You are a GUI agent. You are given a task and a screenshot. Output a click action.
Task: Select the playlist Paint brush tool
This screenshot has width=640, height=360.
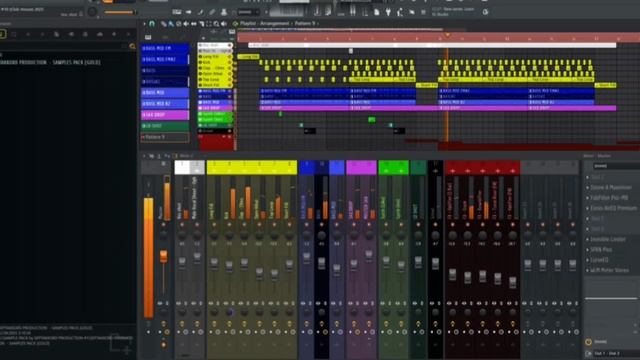pos(171,24)
